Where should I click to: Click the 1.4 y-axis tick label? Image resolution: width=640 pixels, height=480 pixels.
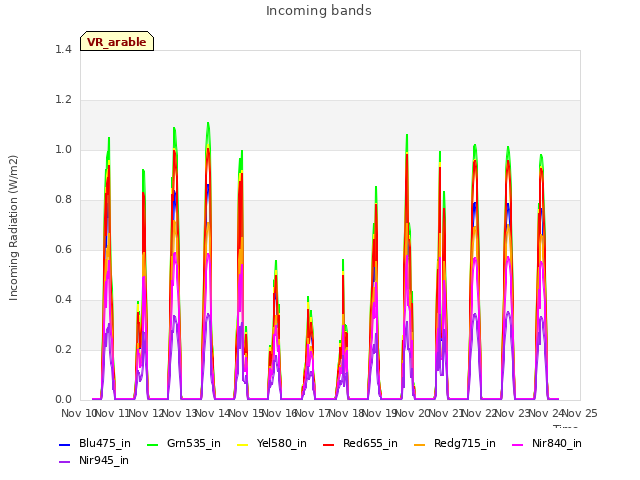click(x=63, y=49)
